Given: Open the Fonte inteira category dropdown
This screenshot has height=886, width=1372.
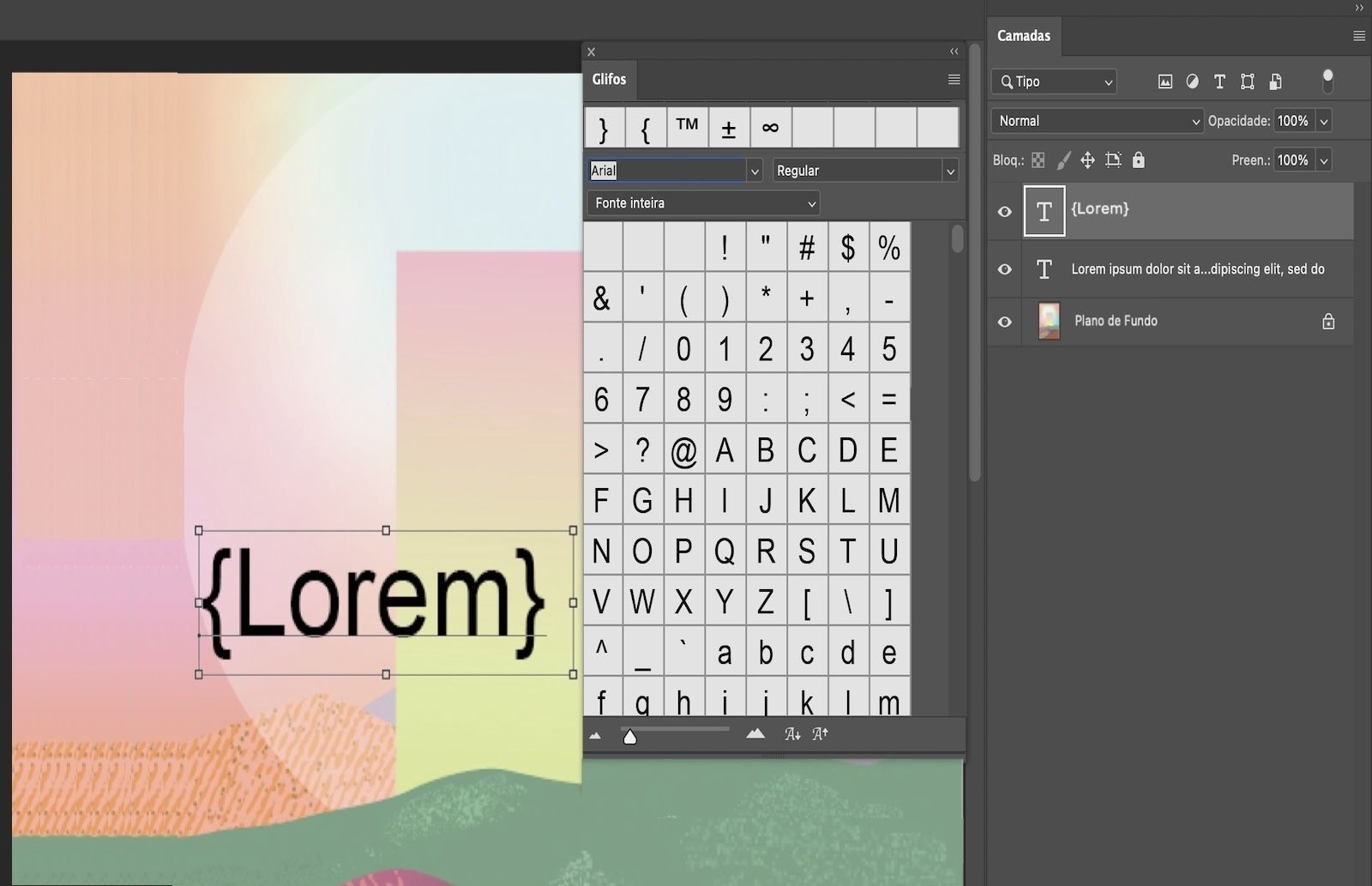Looking at the screenshot, I should click(x=703, y=202).
